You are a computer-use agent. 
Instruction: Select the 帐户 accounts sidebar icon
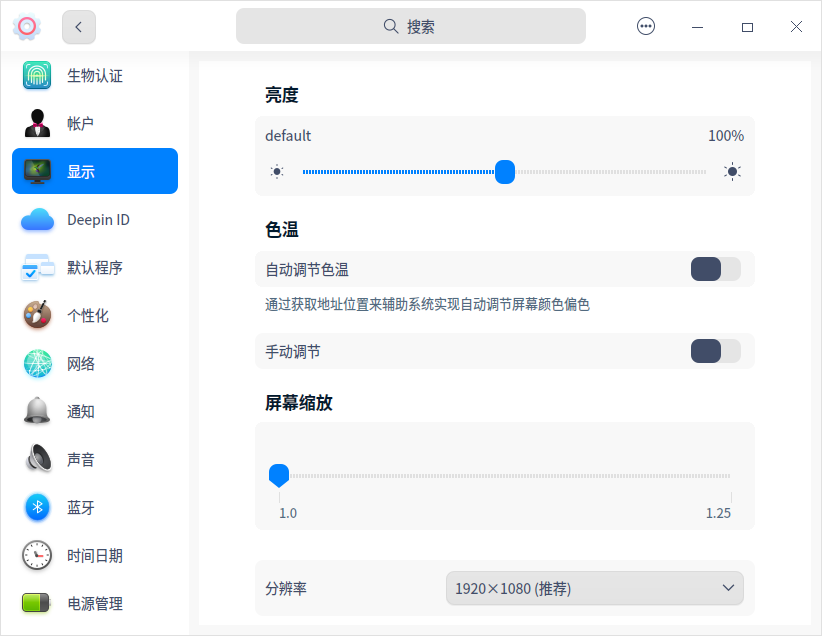tap(36, 123)
